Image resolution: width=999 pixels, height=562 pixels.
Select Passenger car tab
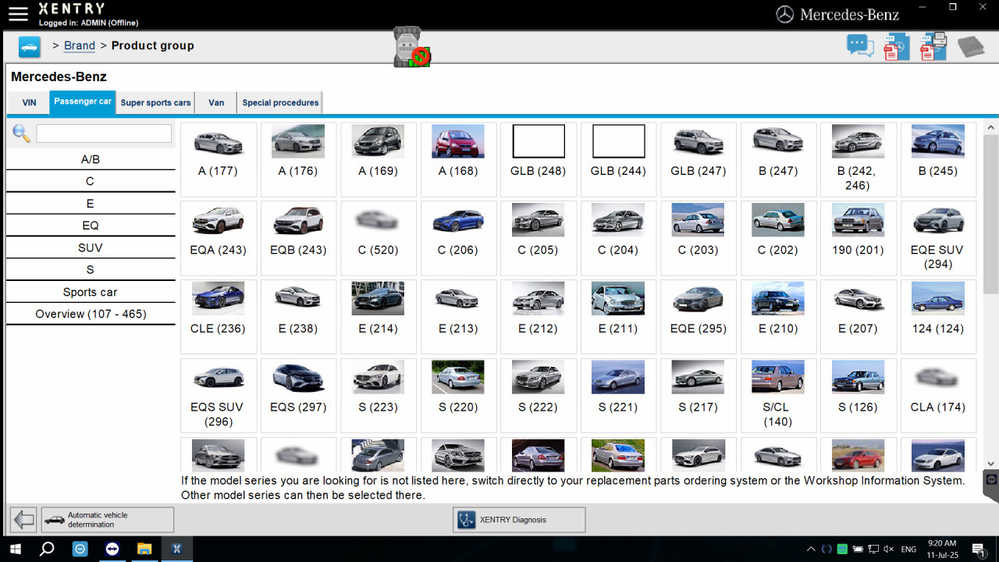[83, 102]
